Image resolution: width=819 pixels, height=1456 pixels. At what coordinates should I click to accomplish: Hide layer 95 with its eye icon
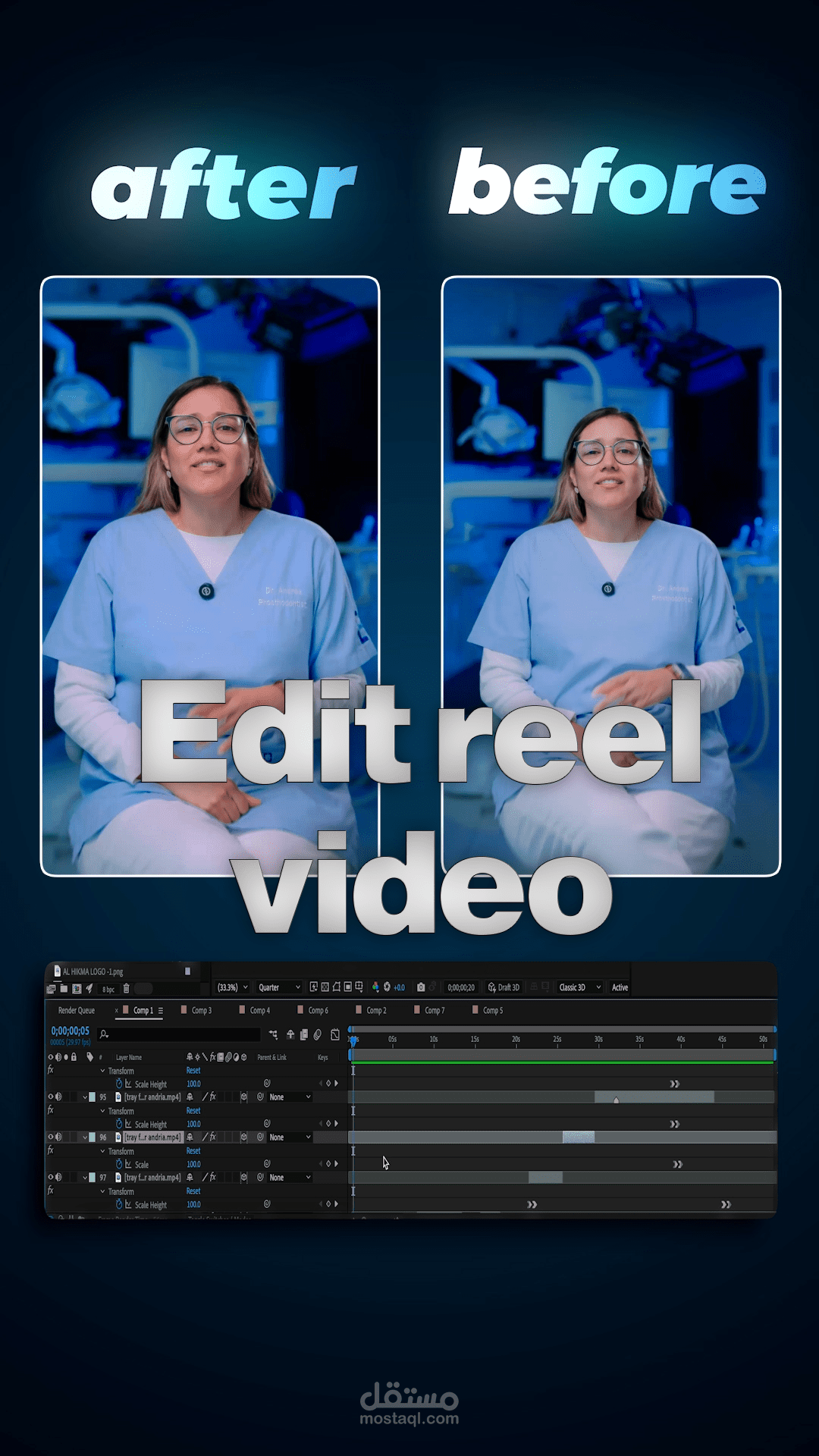tap(51, 1097)
